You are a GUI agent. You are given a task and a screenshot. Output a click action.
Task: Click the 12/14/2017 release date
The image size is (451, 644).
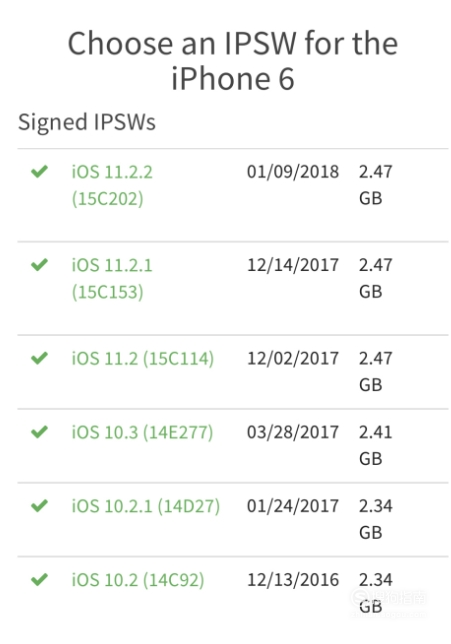(293, 265)
